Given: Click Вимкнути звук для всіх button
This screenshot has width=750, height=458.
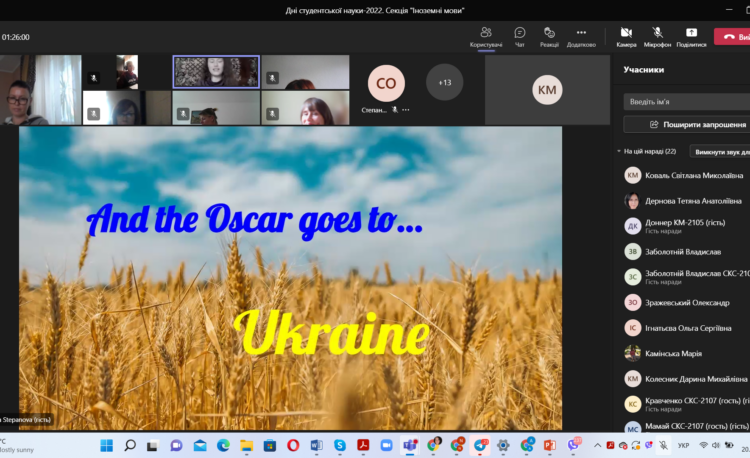Looking at the screenshot, I should (x=720, y=152).
